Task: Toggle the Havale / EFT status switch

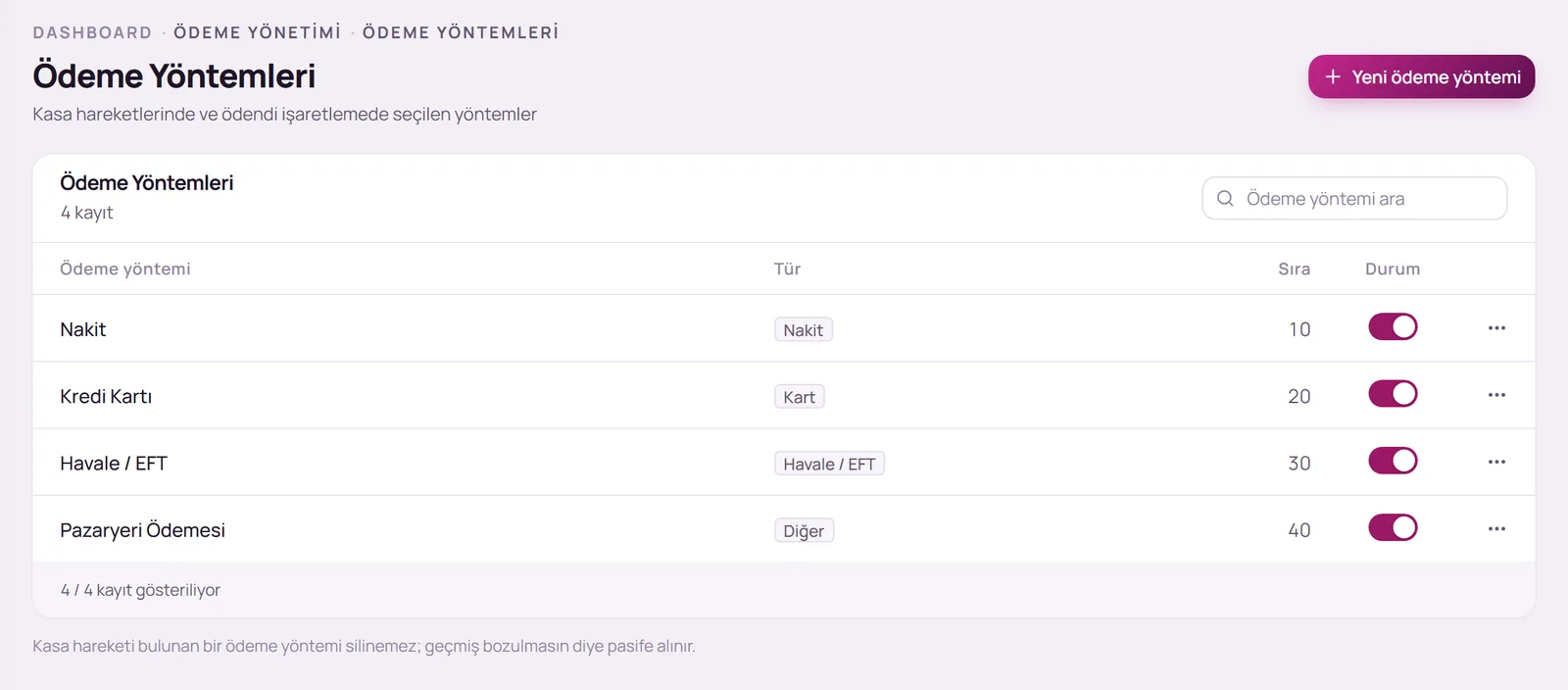Action: click(x=1393, y=461)
